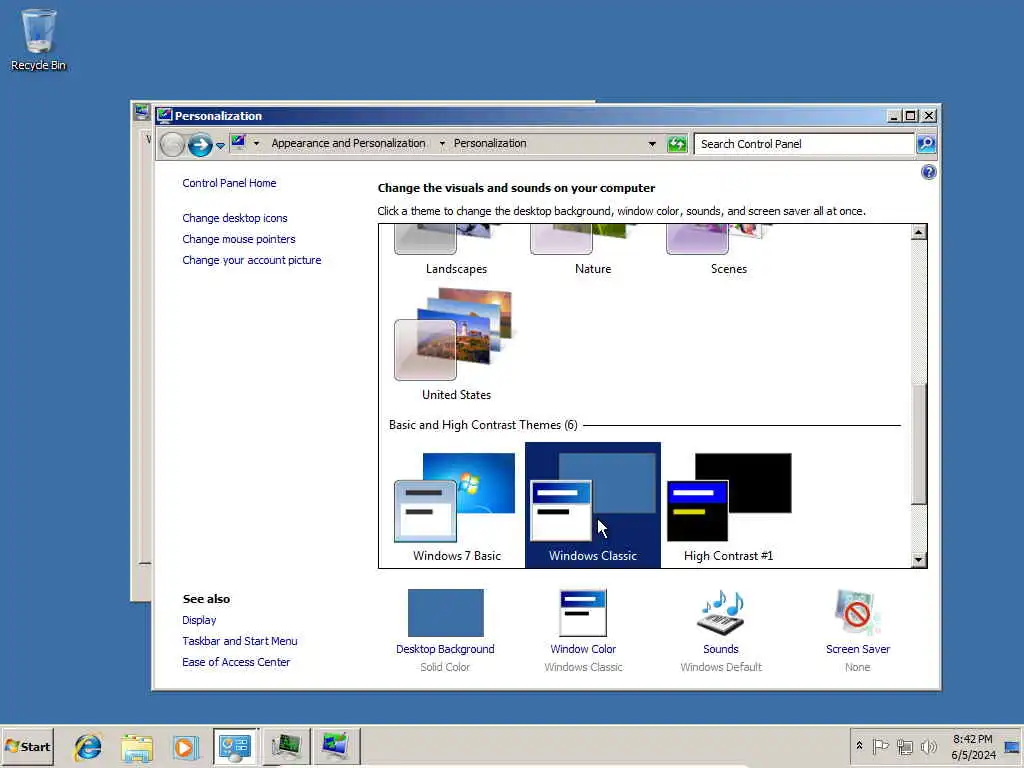The image size is (1024, 768).
Task: Open Change your account picture link
Action: click(x=251, y=260)
